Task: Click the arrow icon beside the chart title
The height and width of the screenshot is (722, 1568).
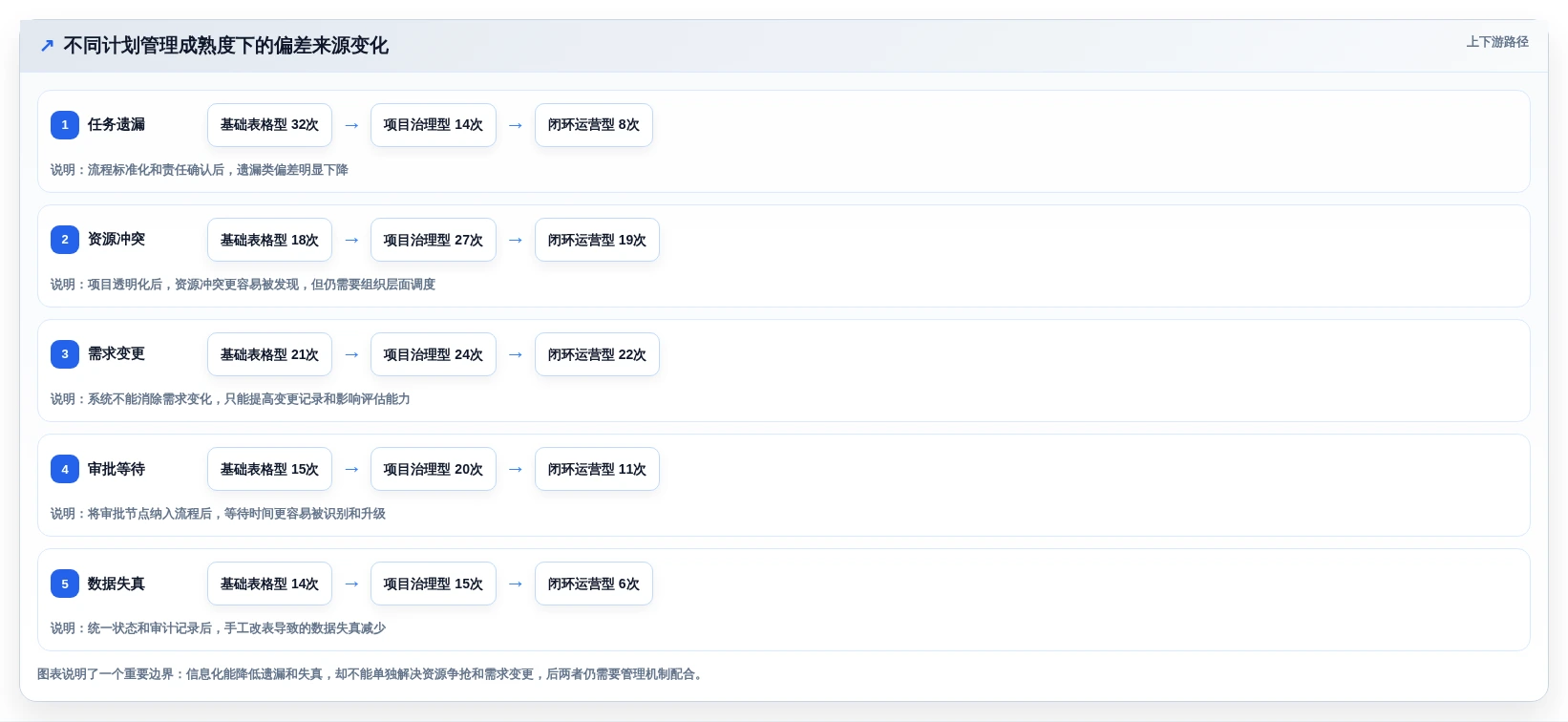Action: [x=47, y=46]
